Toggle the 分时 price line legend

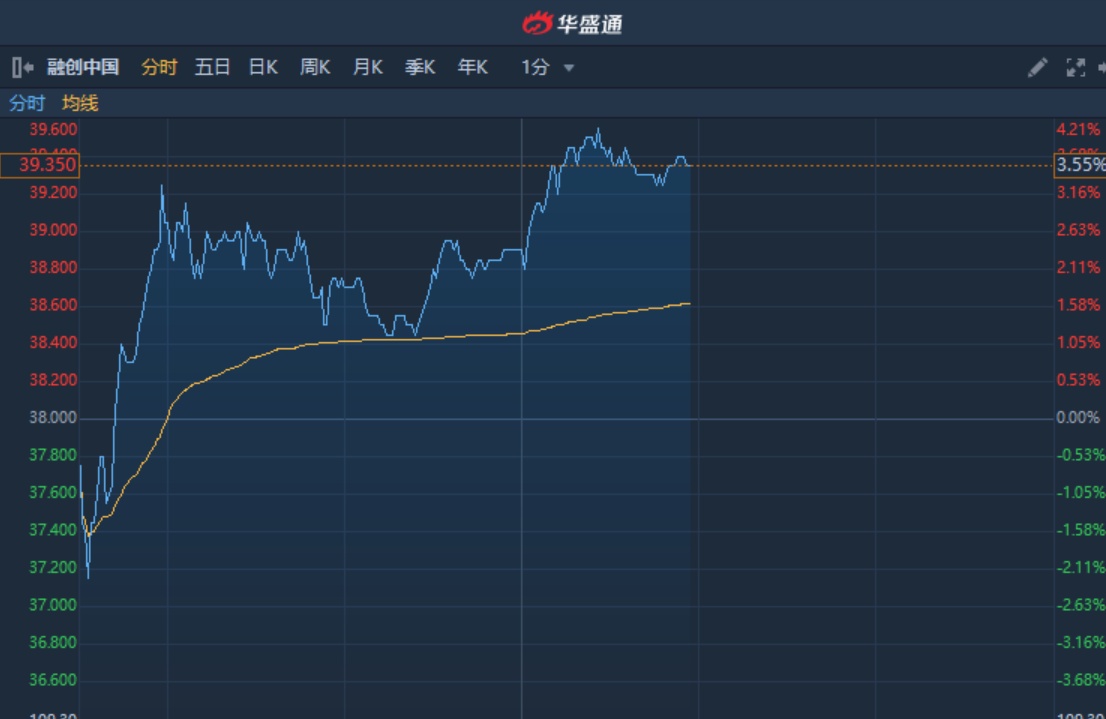pos(27,103)
